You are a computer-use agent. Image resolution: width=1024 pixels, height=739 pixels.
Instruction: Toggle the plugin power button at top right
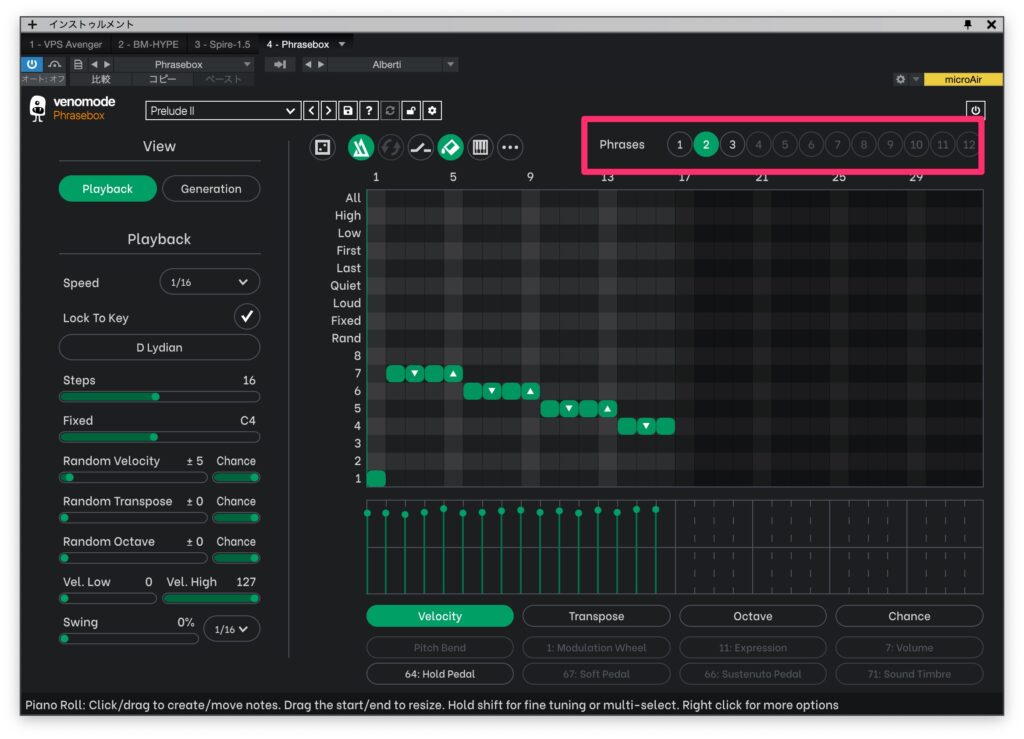click(975, 110)
